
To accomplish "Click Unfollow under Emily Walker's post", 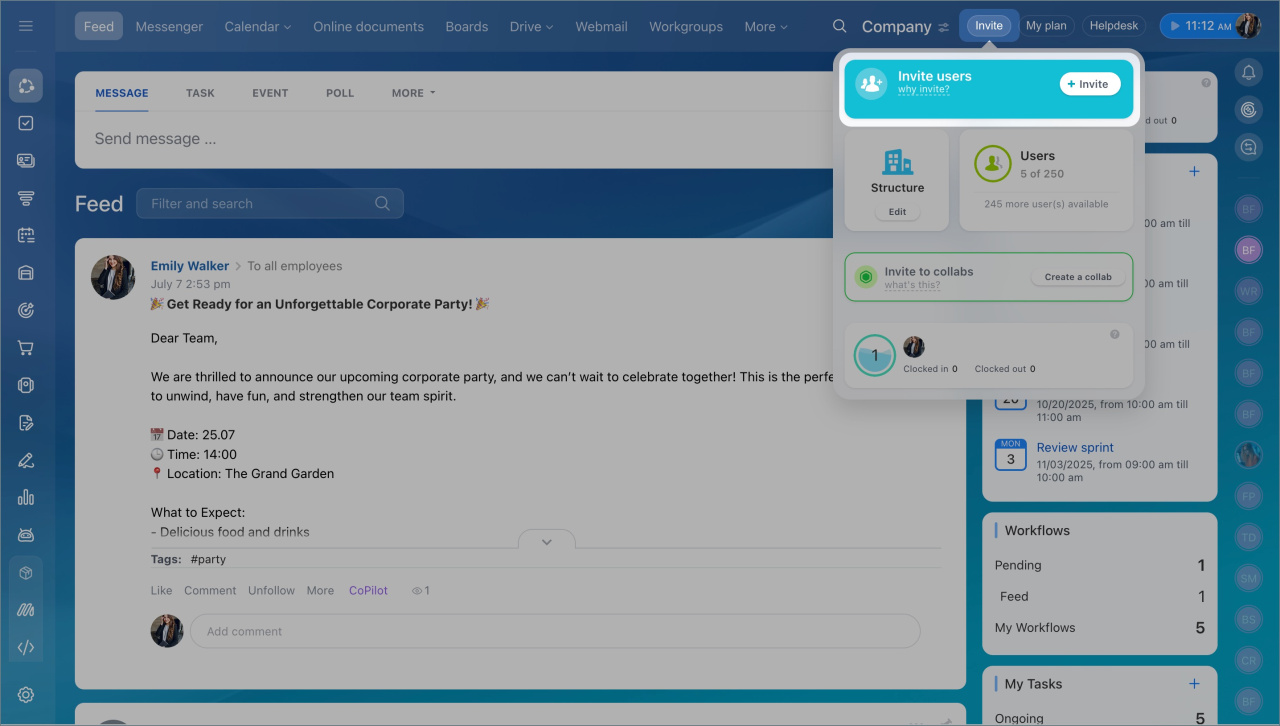I will click(x=271, y=591).
